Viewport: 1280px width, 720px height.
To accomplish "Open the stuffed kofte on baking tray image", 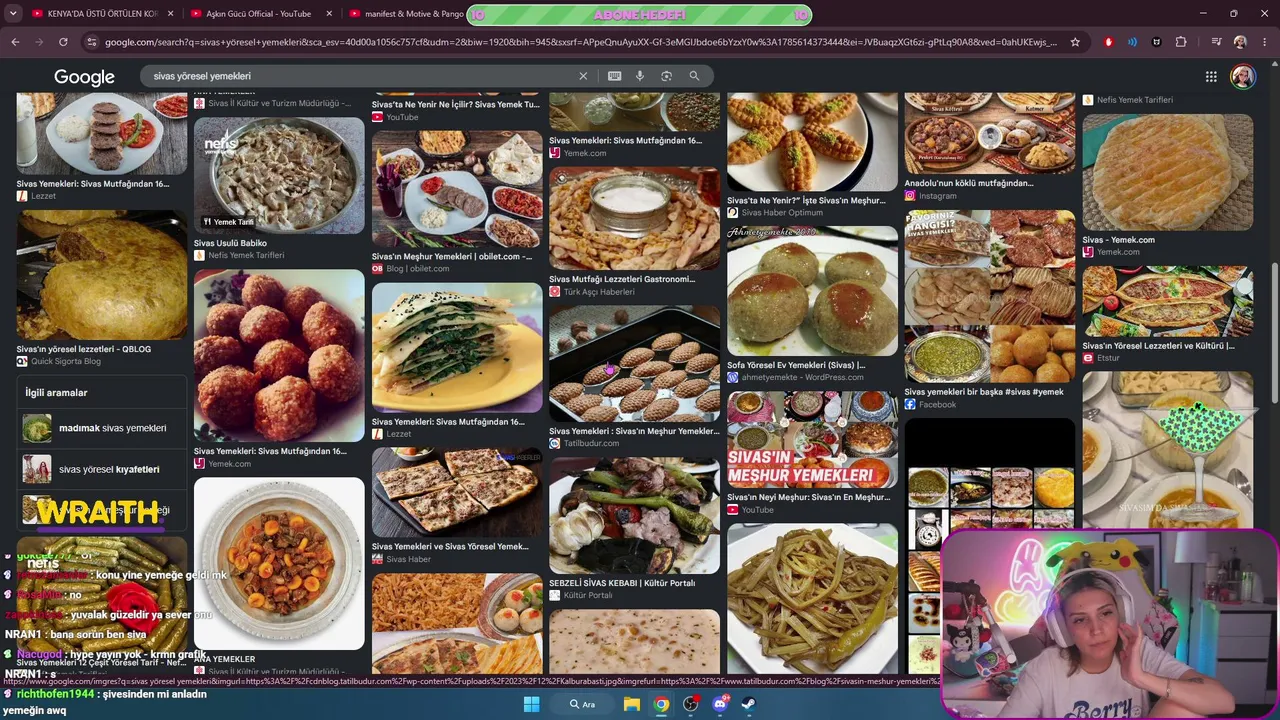I will point(634,364).
